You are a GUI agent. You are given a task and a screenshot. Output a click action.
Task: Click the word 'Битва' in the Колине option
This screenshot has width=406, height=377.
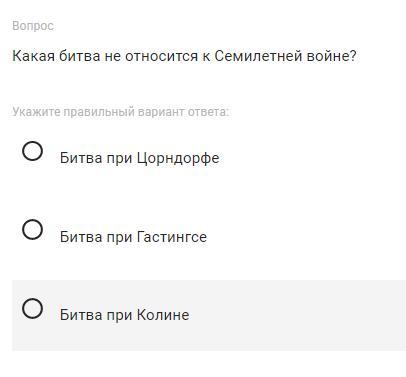[81, 315]
